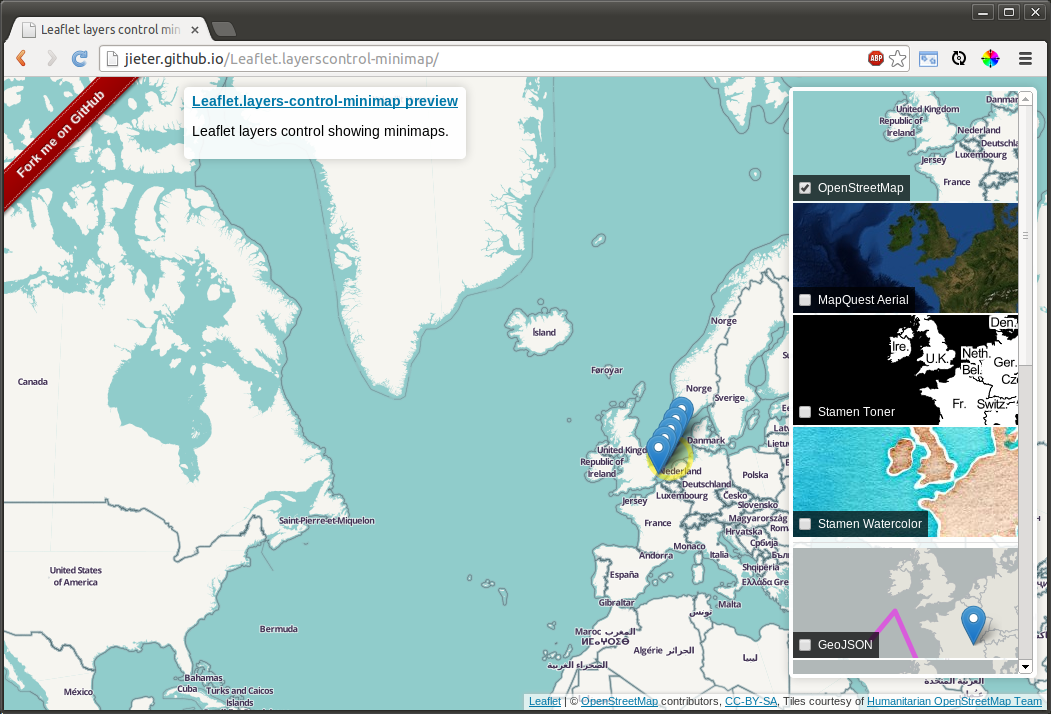Click the MapQuest Aerial minimap preview

[x=905, y=250]
